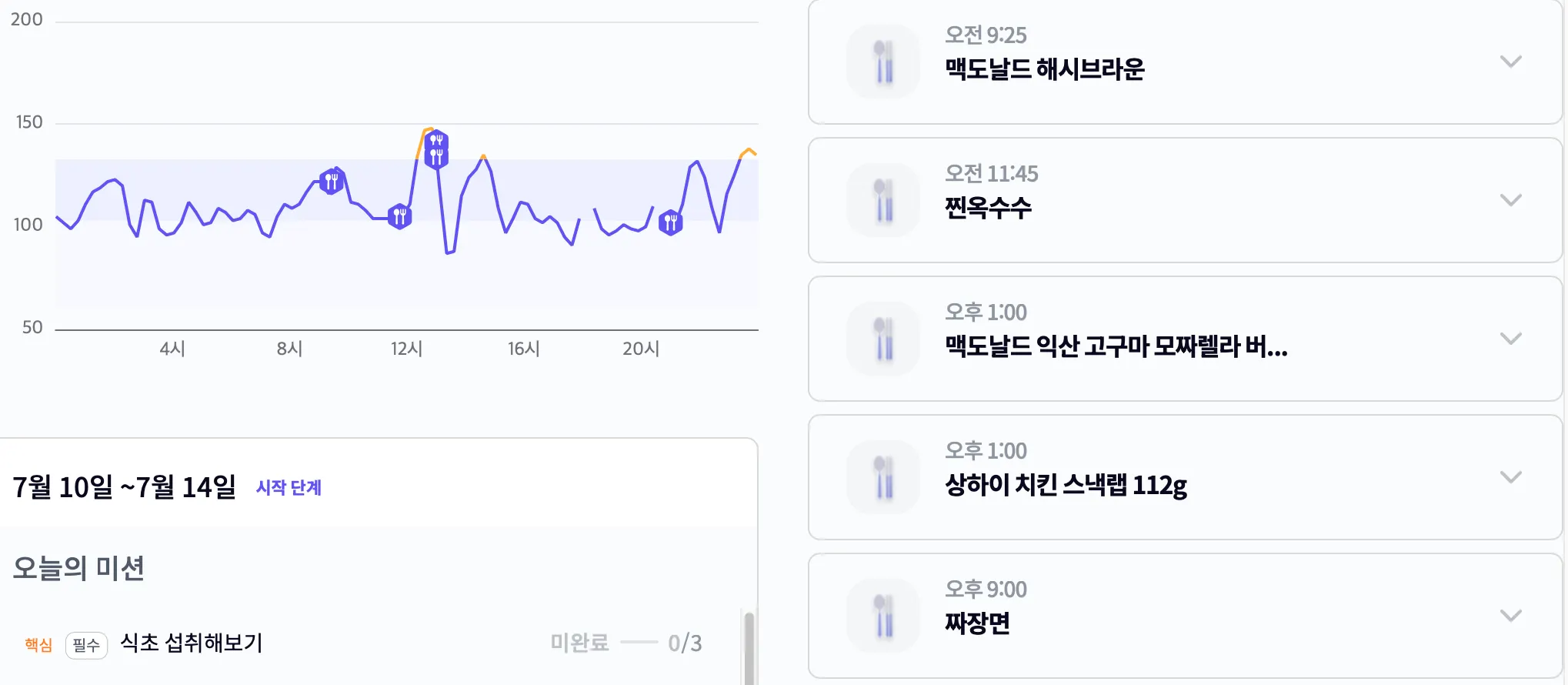Image resolution: width=1568 pixels, height=685 pixels.
Task: Expand the 맥도날드 해시브라운 meal entry
Action: coord(1511,62)
